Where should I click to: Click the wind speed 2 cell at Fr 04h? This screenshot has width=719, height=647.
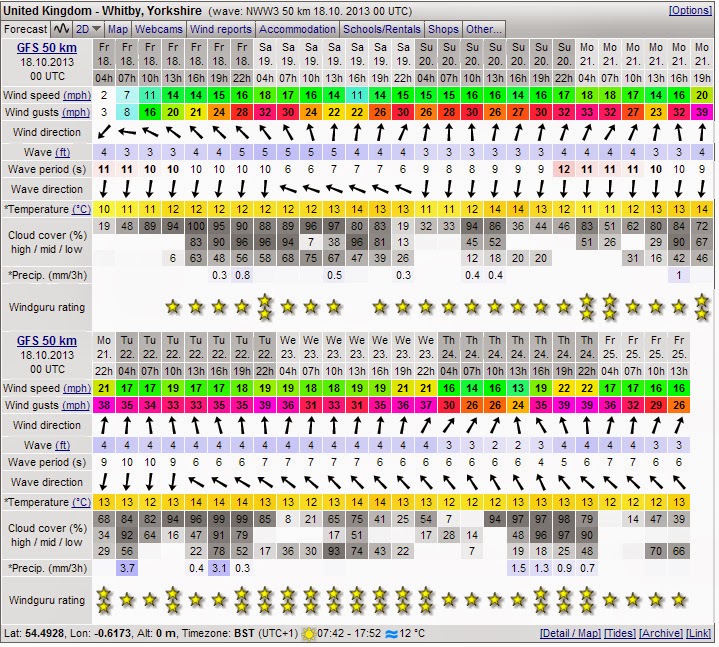point(104,95)
